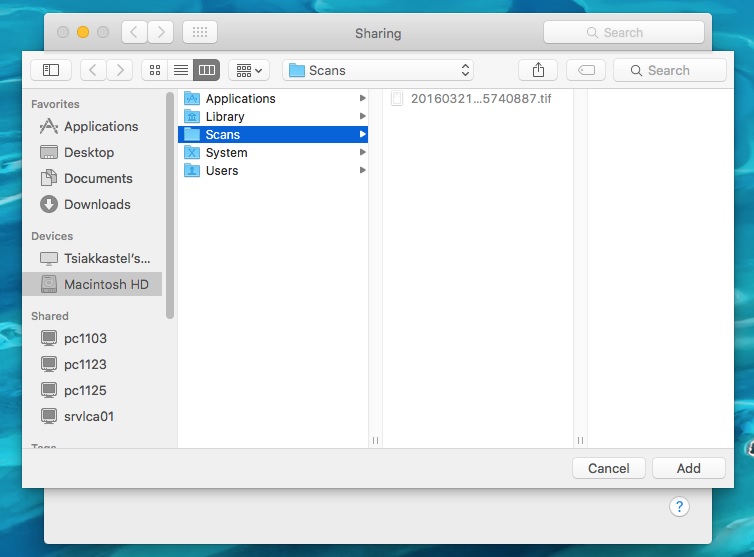Click the Add button
Viewport: 754px width, 557px height.
pyautogui.click(x=689, y=468)
